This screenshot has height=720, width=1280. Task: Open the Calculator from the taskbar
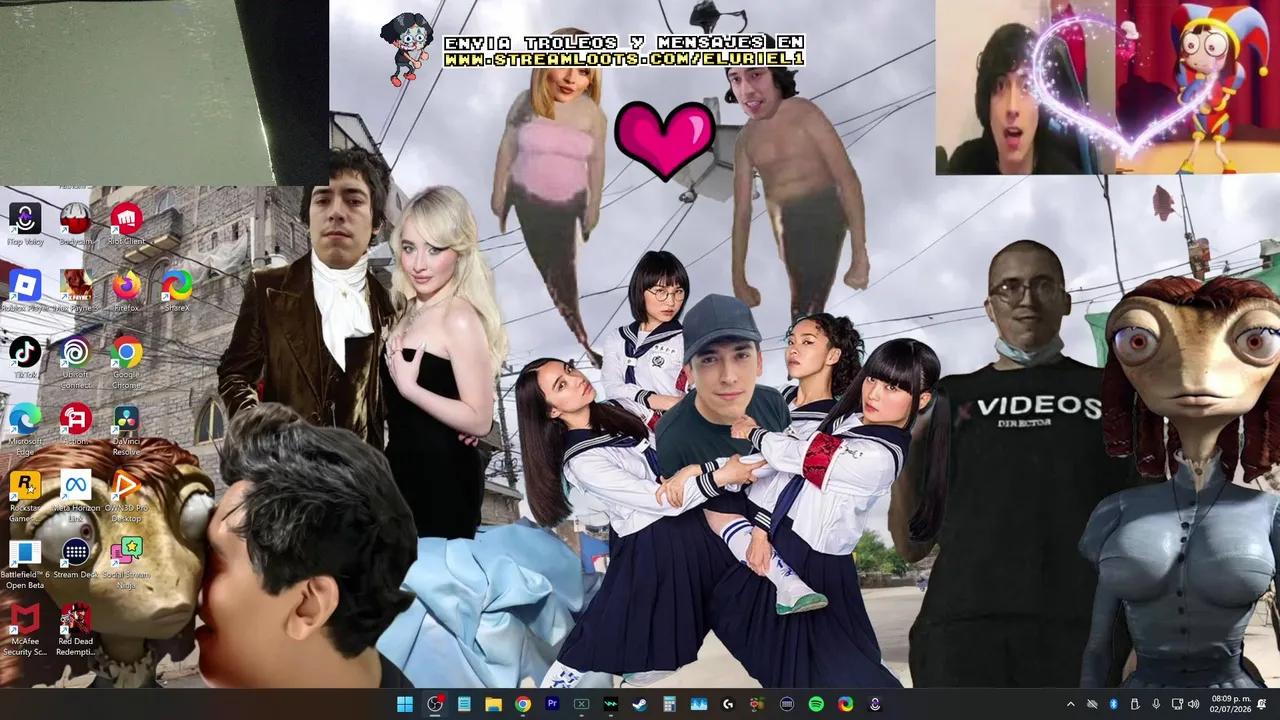[669, 704]
